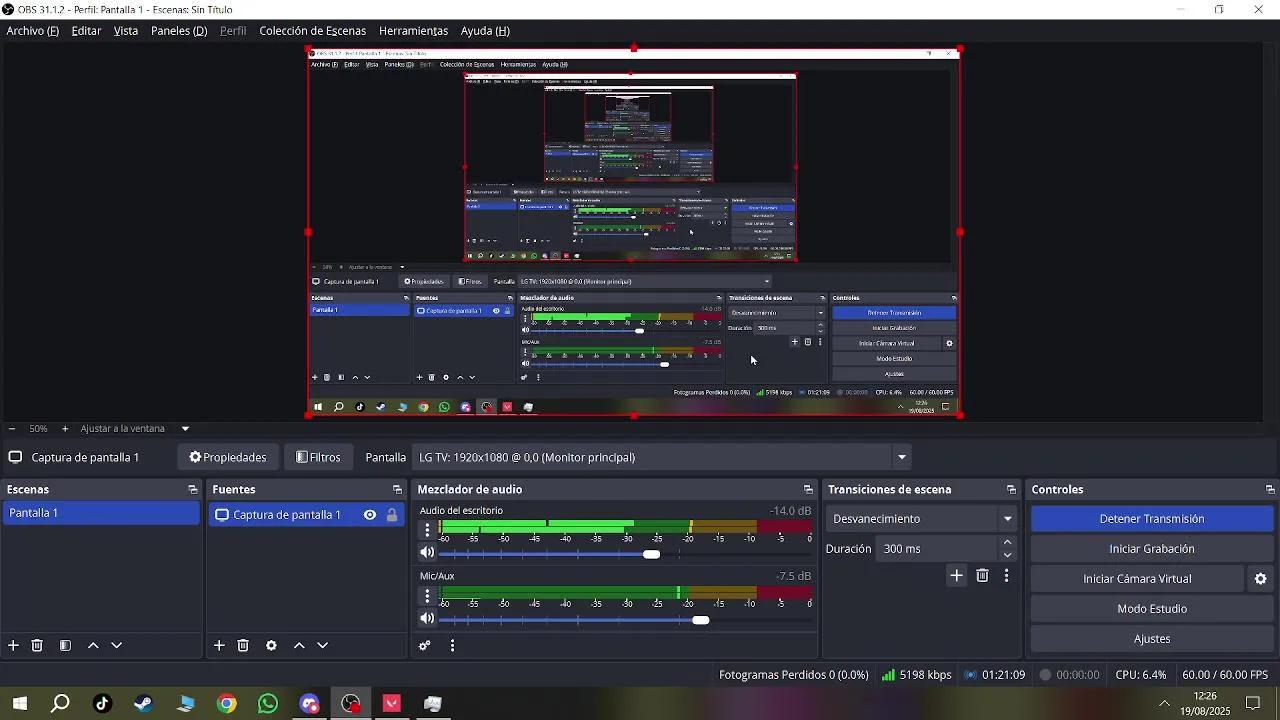Image resolution: width=1280 pixels, height=720 pixels.
Task: Open Colección de Escenas menu
Action: (313, 31)
